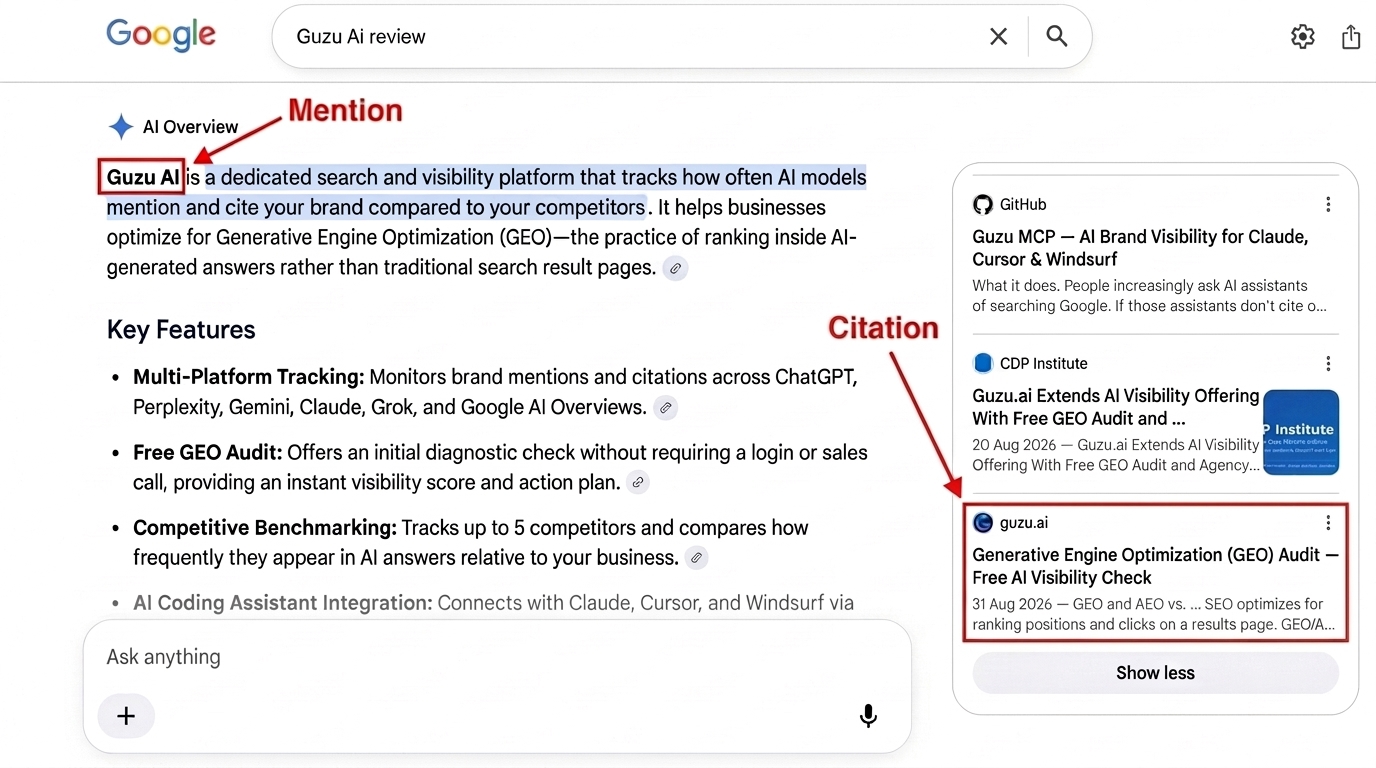Clear the search query with the X icon
The image size is (1376, 768).
click(998, 37)
